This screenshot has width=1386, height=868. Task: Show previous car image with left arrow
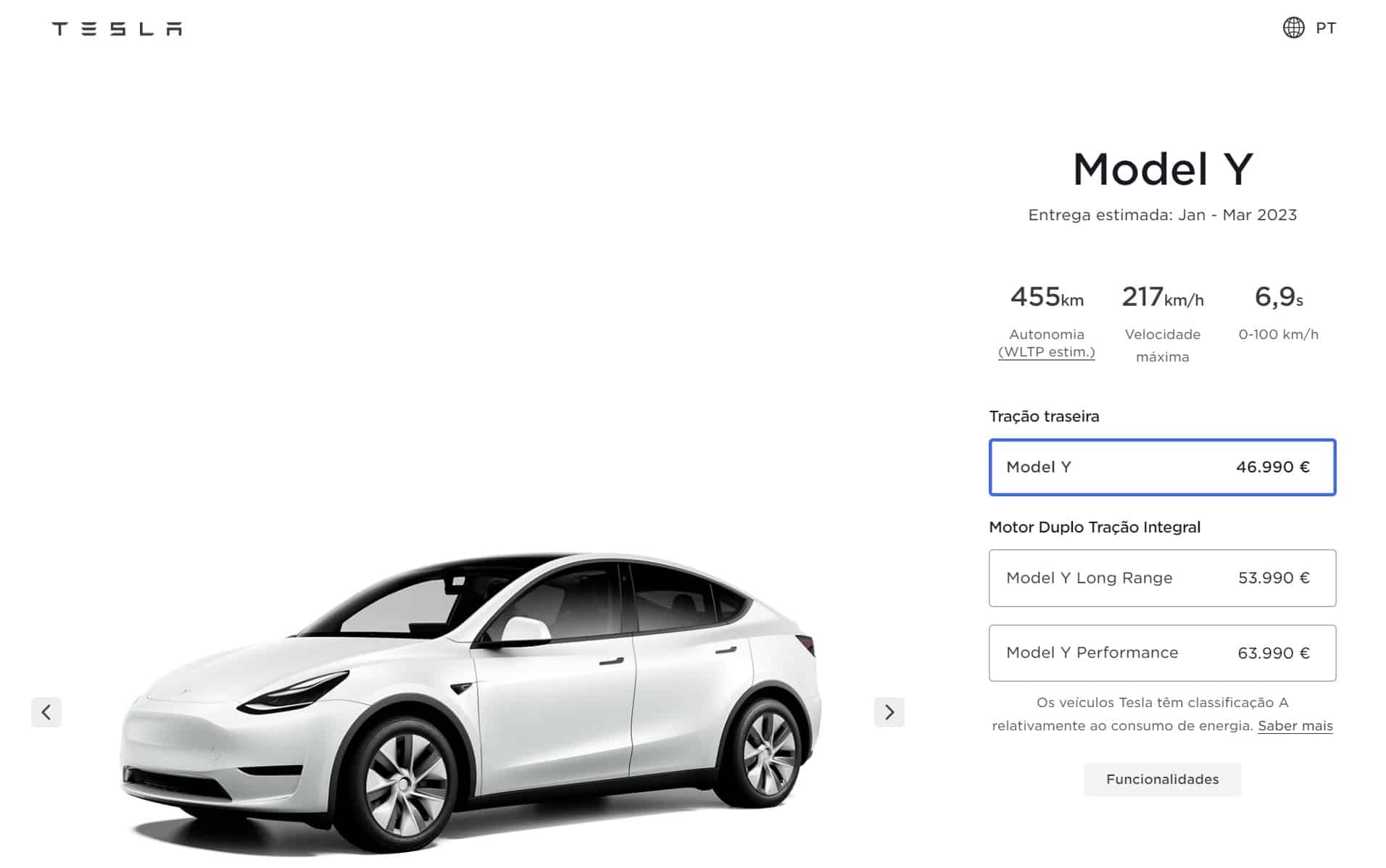click(x=46, y=712)
